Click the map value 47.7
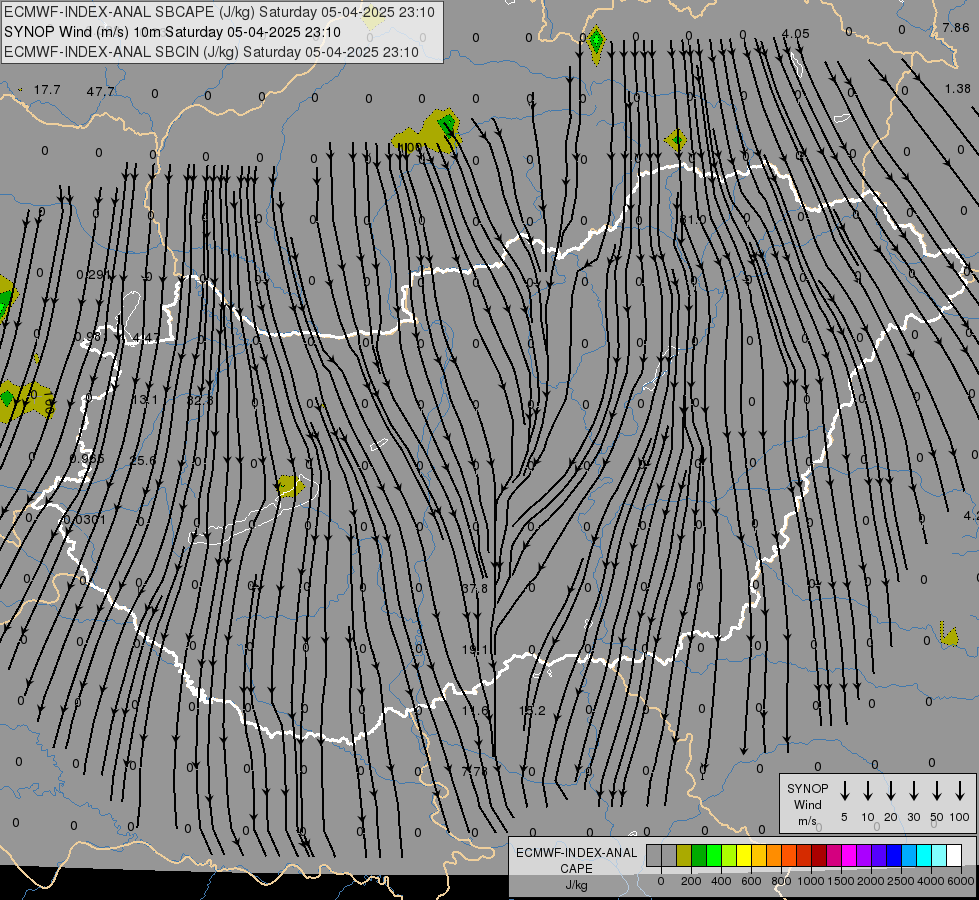The image size is (979, 900). [101, 92]
